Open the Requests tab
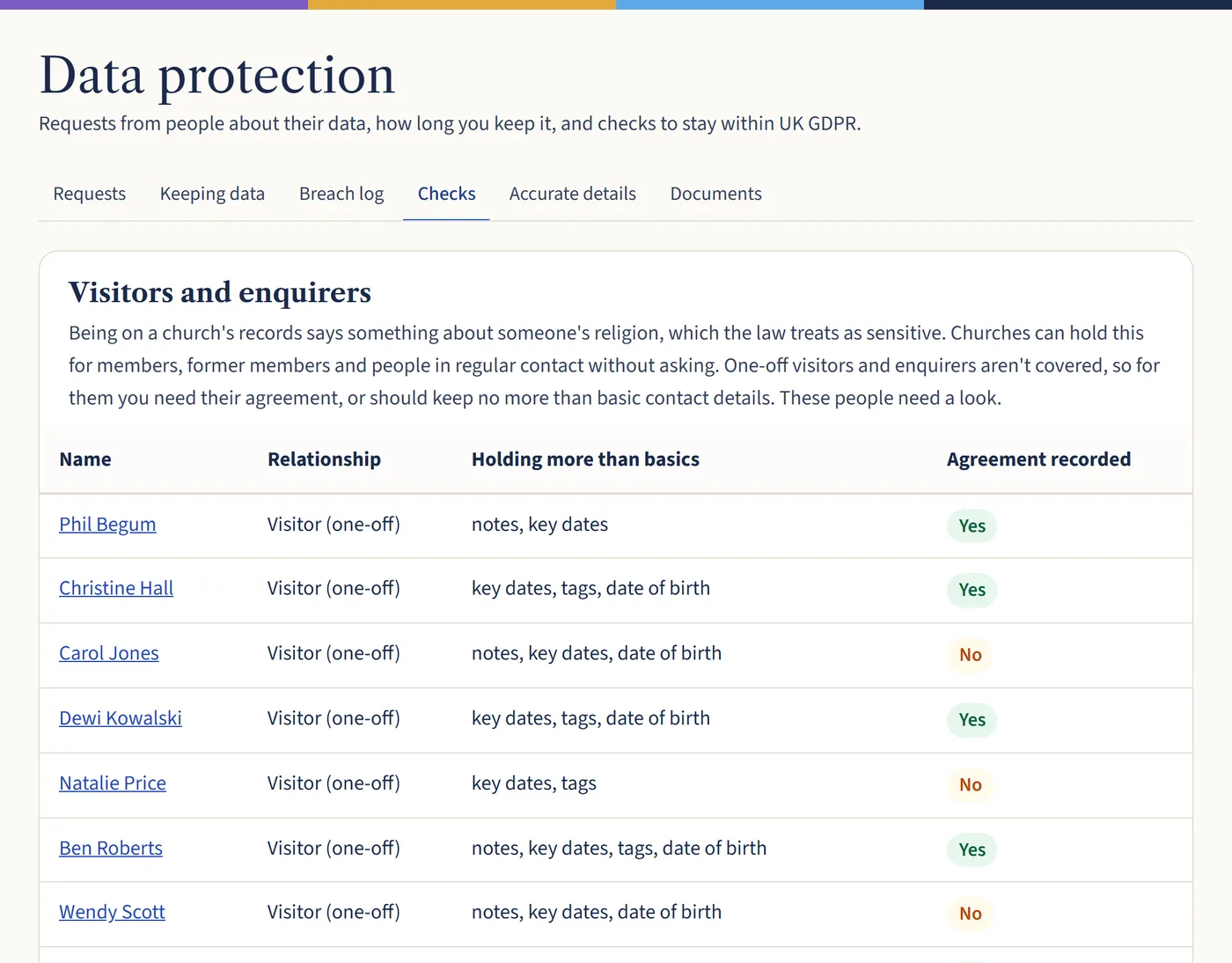The width and height of the screenshot is (1232, 963). tap(89, 194)
